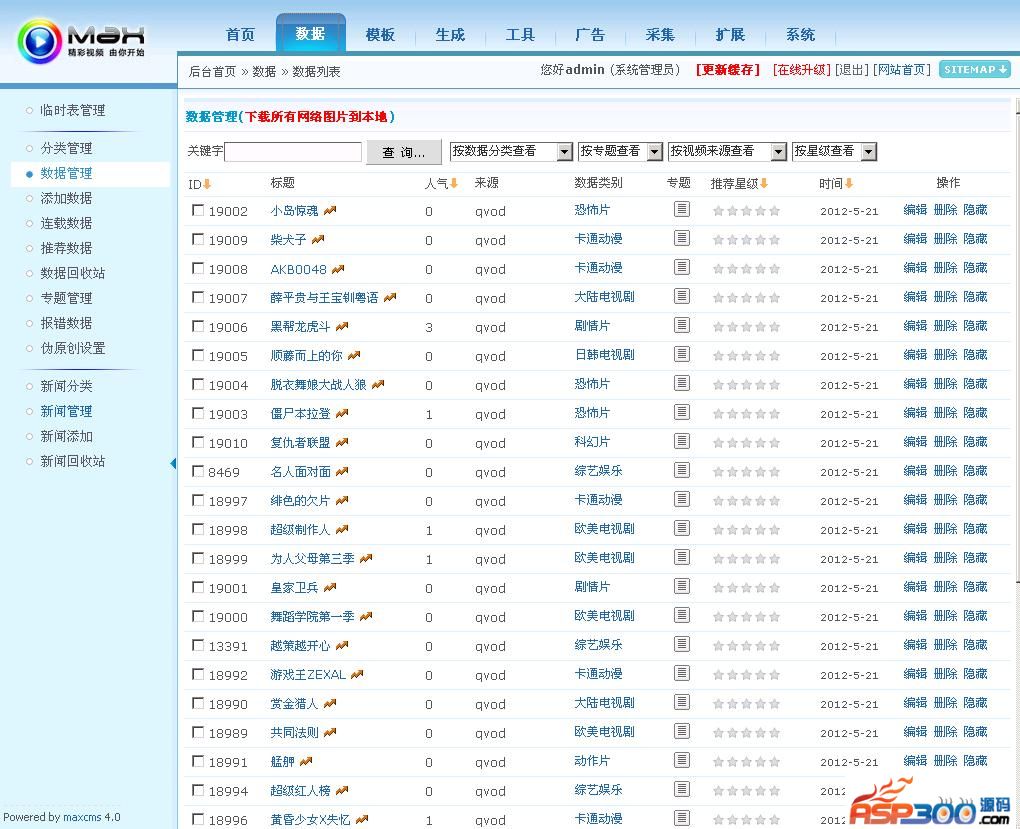Tick the checkbox for ID 19007
Image resolution: width=1020 pixels, height=829 pixels.
[x=198, y=297]
